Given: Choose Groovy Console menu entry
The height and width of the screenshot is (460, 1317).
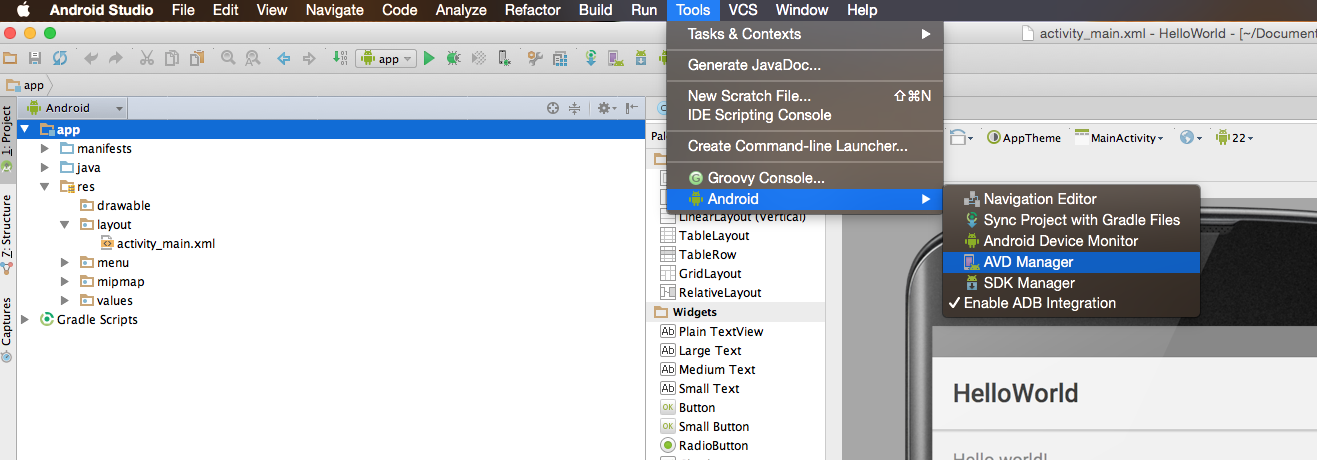Looking at the screenshot, I should coord(805,178).
